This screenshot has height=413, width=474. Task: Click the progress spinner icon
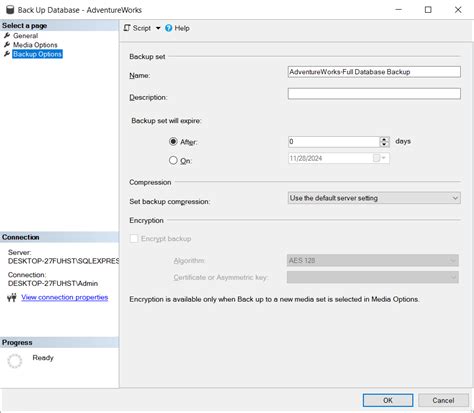pyautogui.click(x=15, y=361)
